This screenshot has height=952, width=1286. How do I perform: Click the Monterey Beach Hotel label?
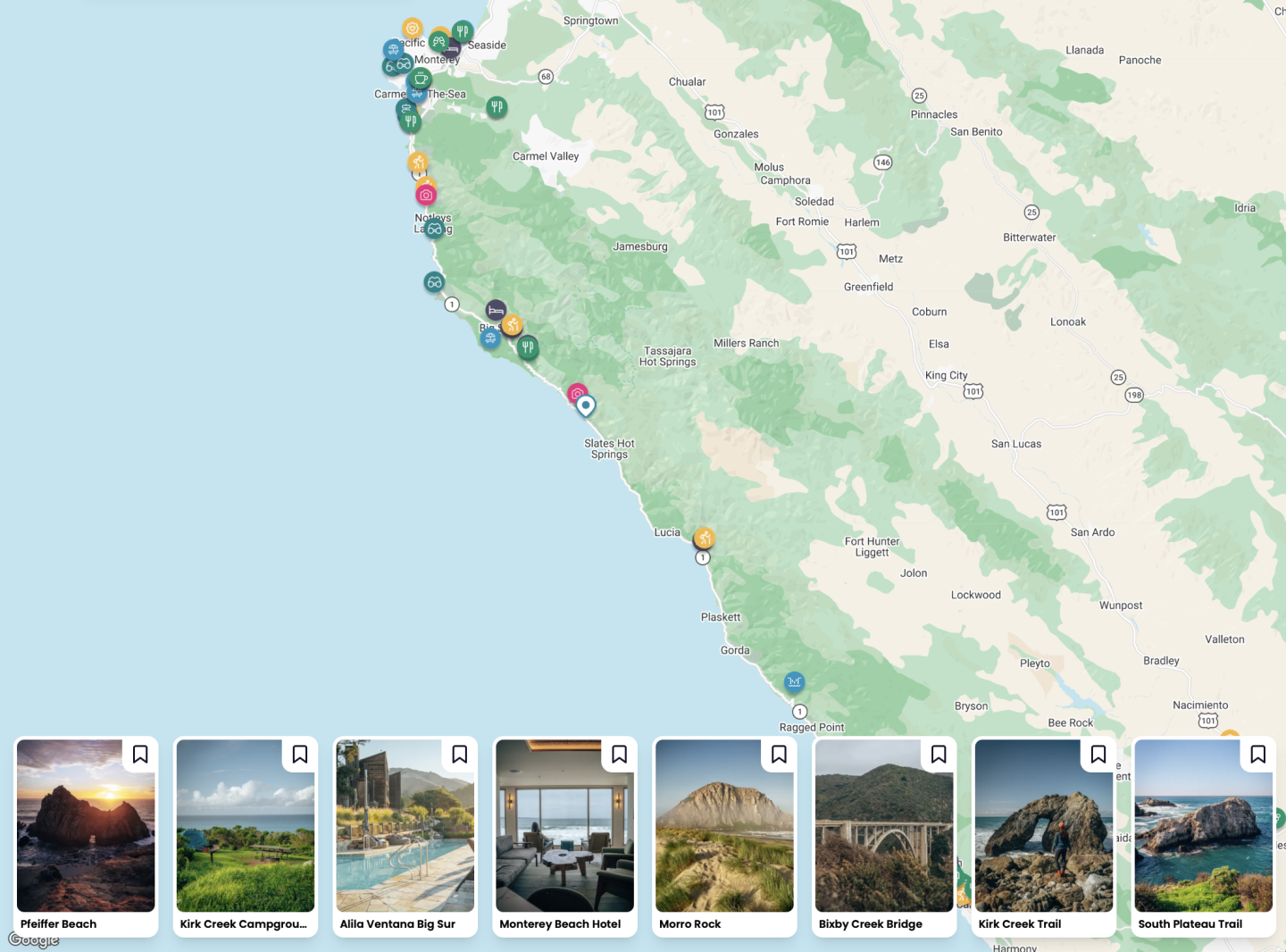(x=559, y=923)
